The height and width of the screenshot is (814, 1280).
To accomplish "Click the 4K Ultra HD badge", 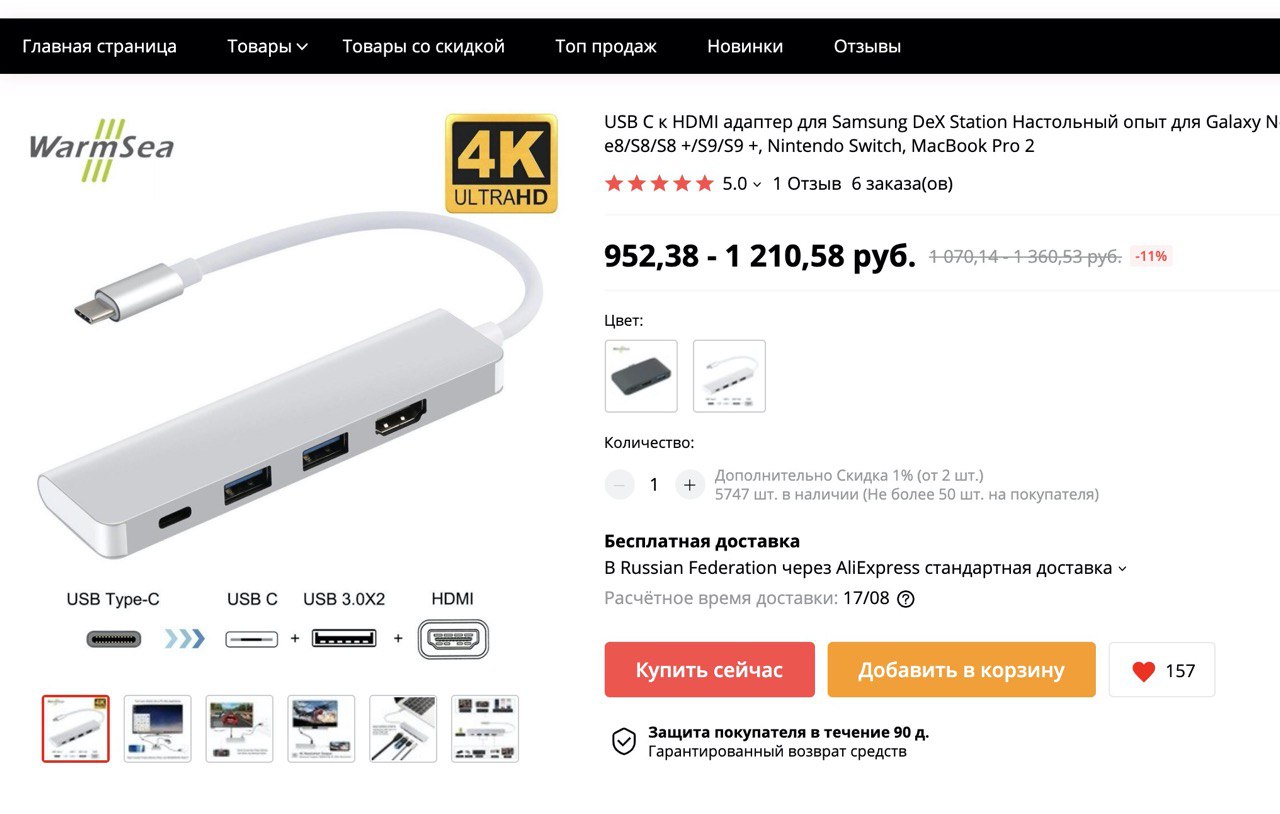I will 501,163.
